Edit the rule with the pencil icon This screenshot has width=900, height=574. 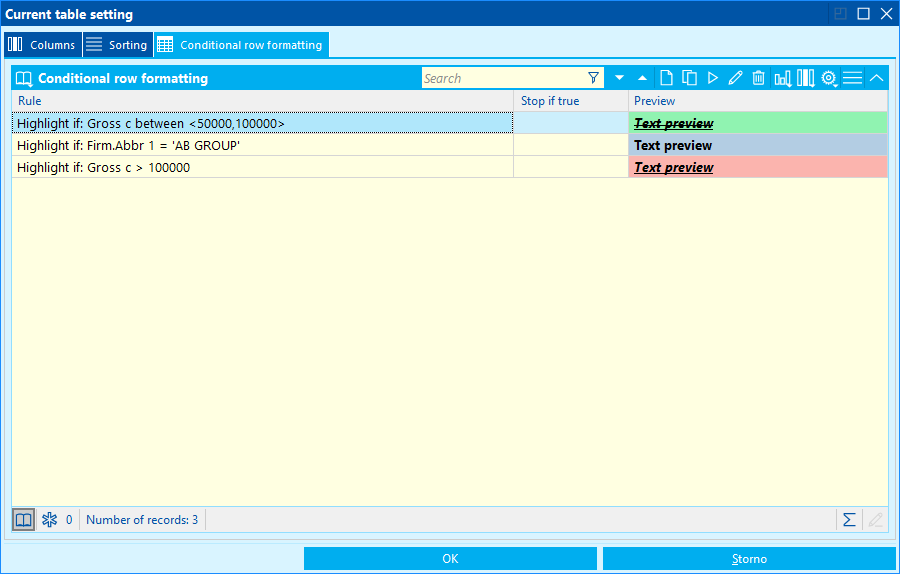coord(735,77)
